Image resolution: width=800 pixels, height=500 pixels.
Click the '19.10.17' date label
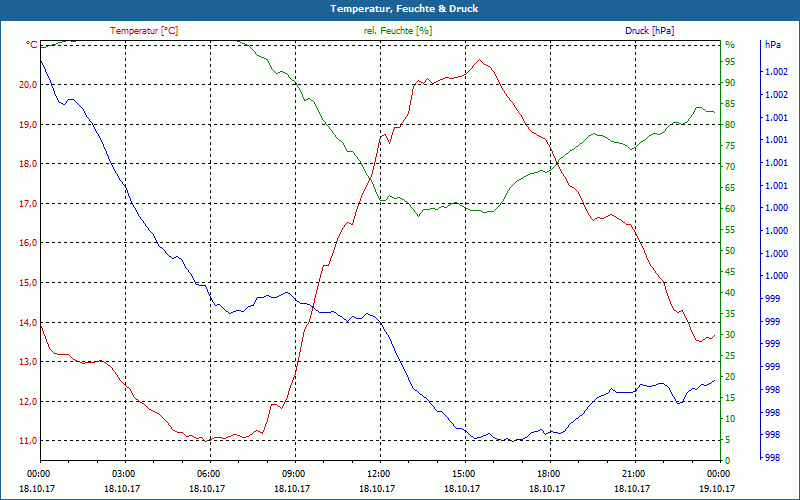[x=717, y=488]
